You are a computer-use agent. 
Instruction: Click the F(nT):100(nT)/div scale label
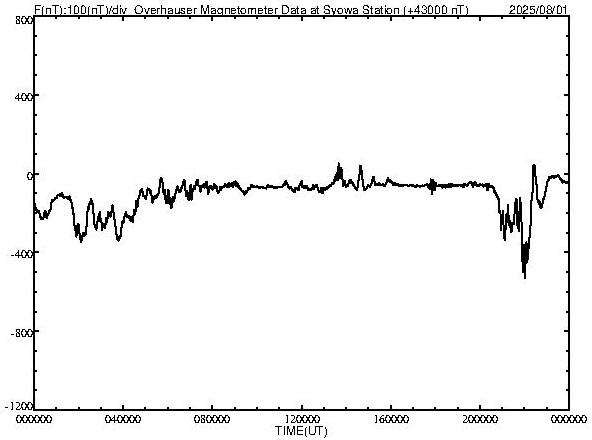[x=80, y=9]
